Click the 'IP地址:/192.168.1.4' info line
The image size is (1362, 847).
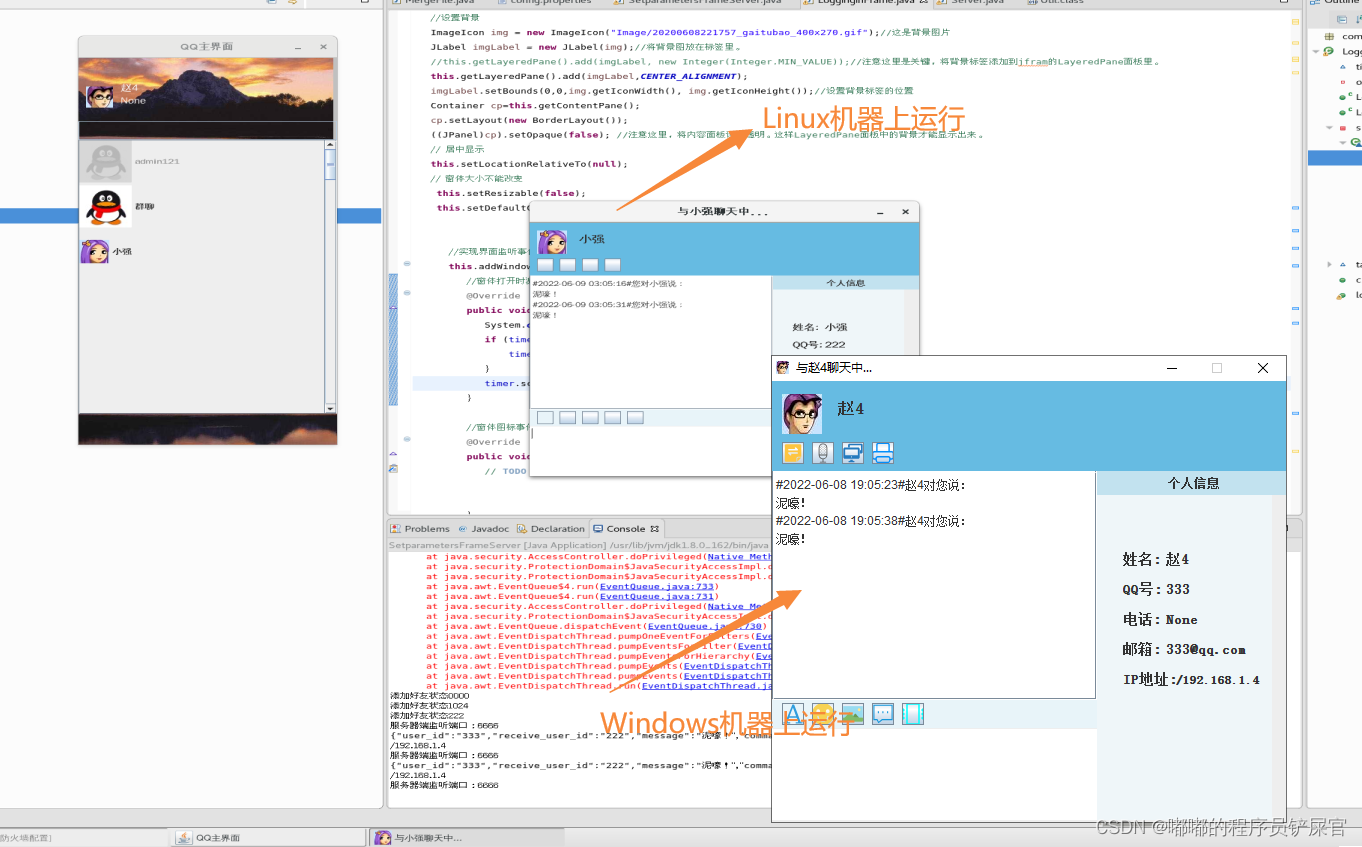point(1191,679)
